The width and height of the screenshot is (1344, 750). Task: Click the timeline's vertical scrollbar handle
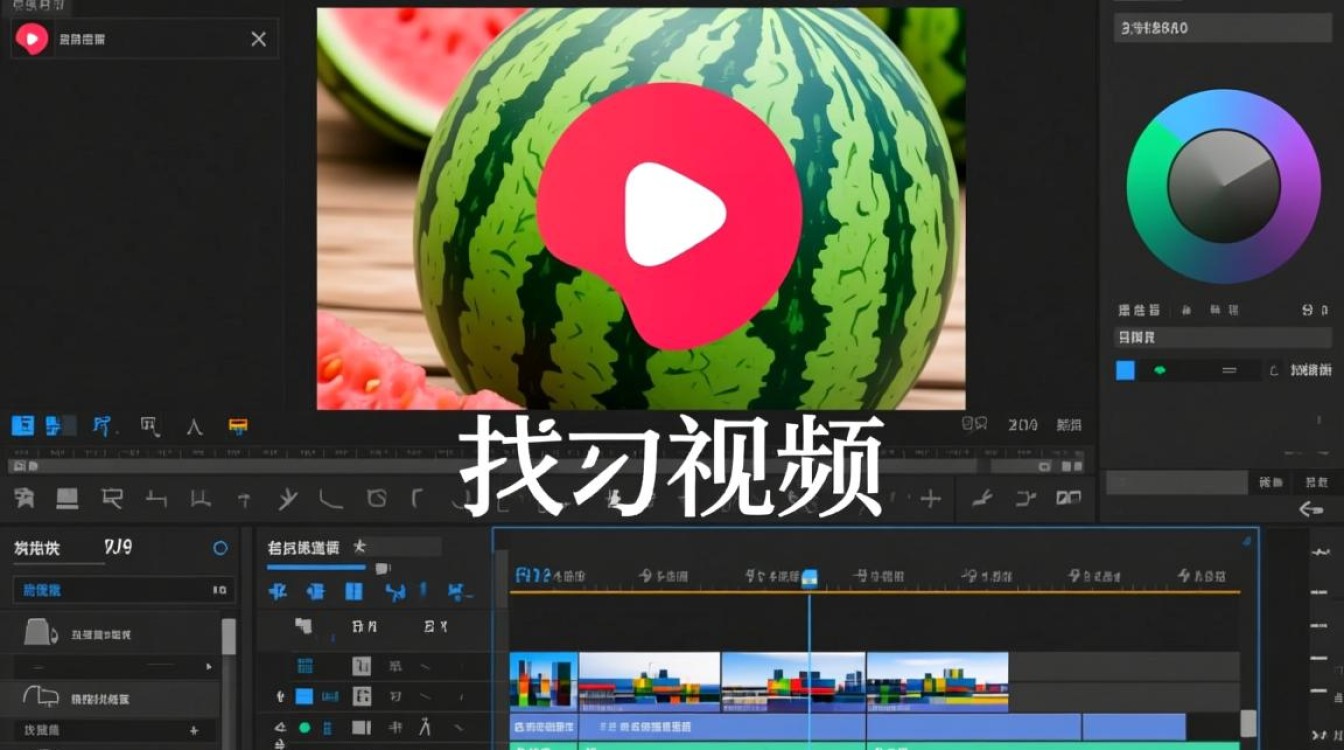(x=1248, y=725)
